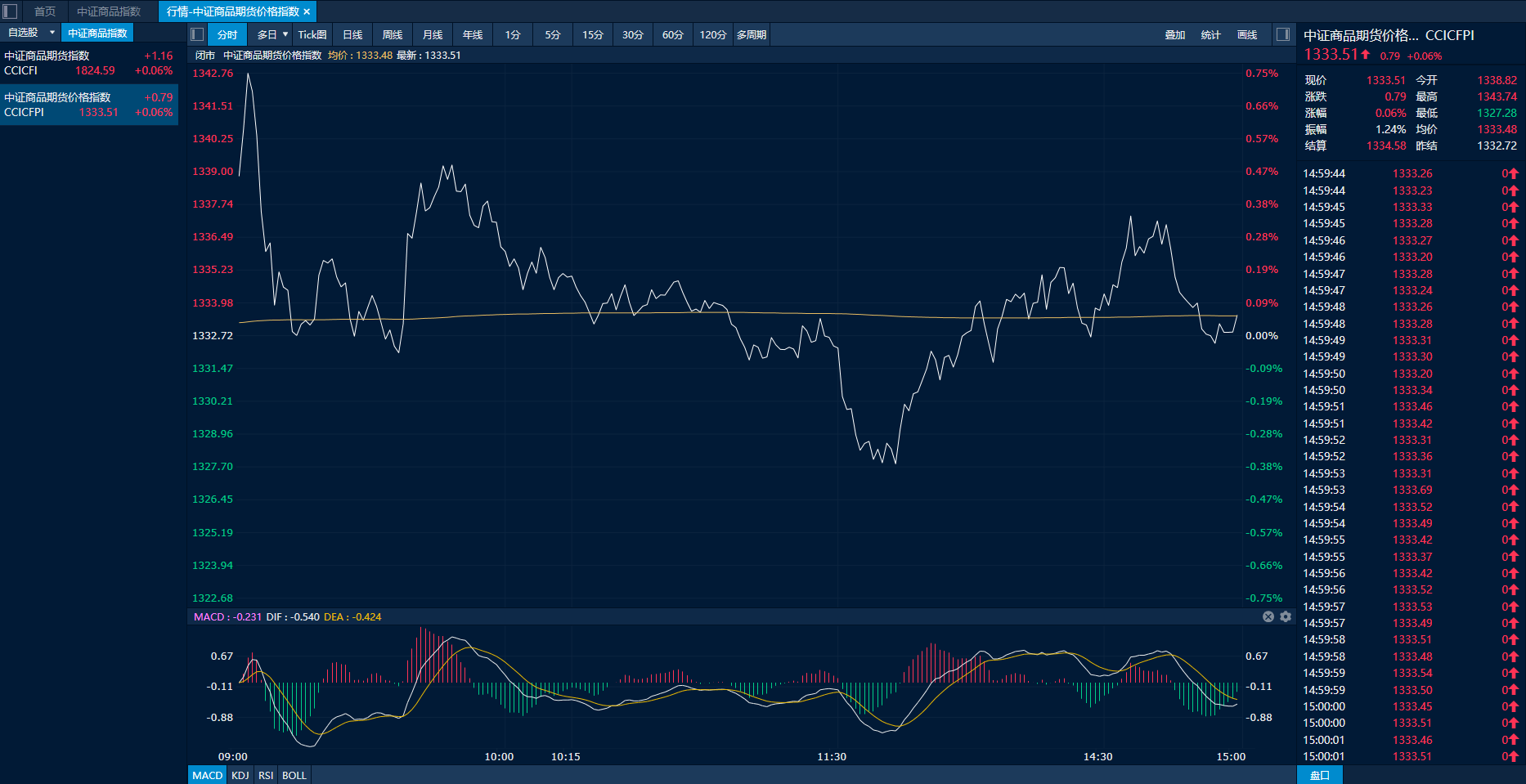
Task: Click the 最低 1327.28 value
Action: point(1497,113)
